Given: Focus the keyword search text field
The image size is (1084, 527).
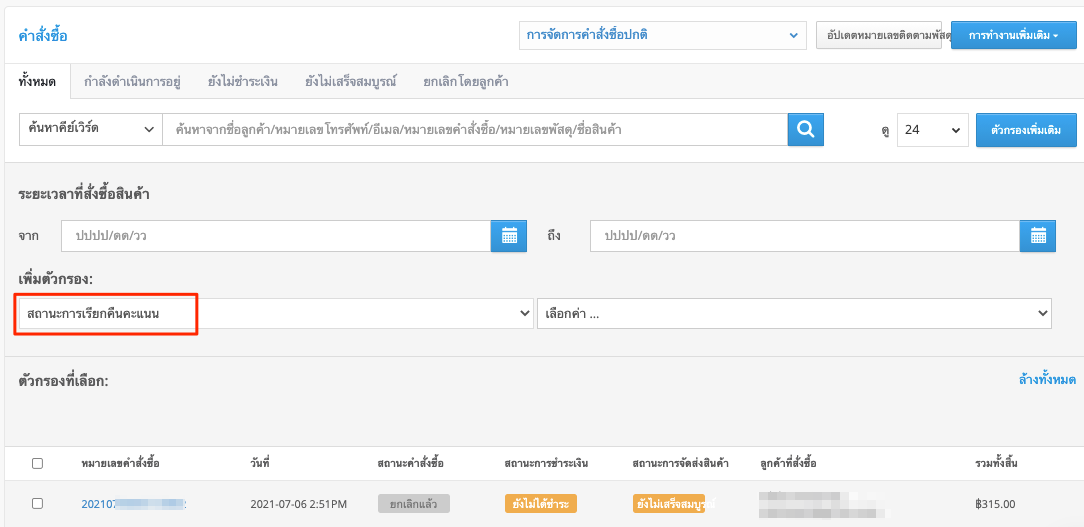Looking at the screenshot, I should coord(475,129).
